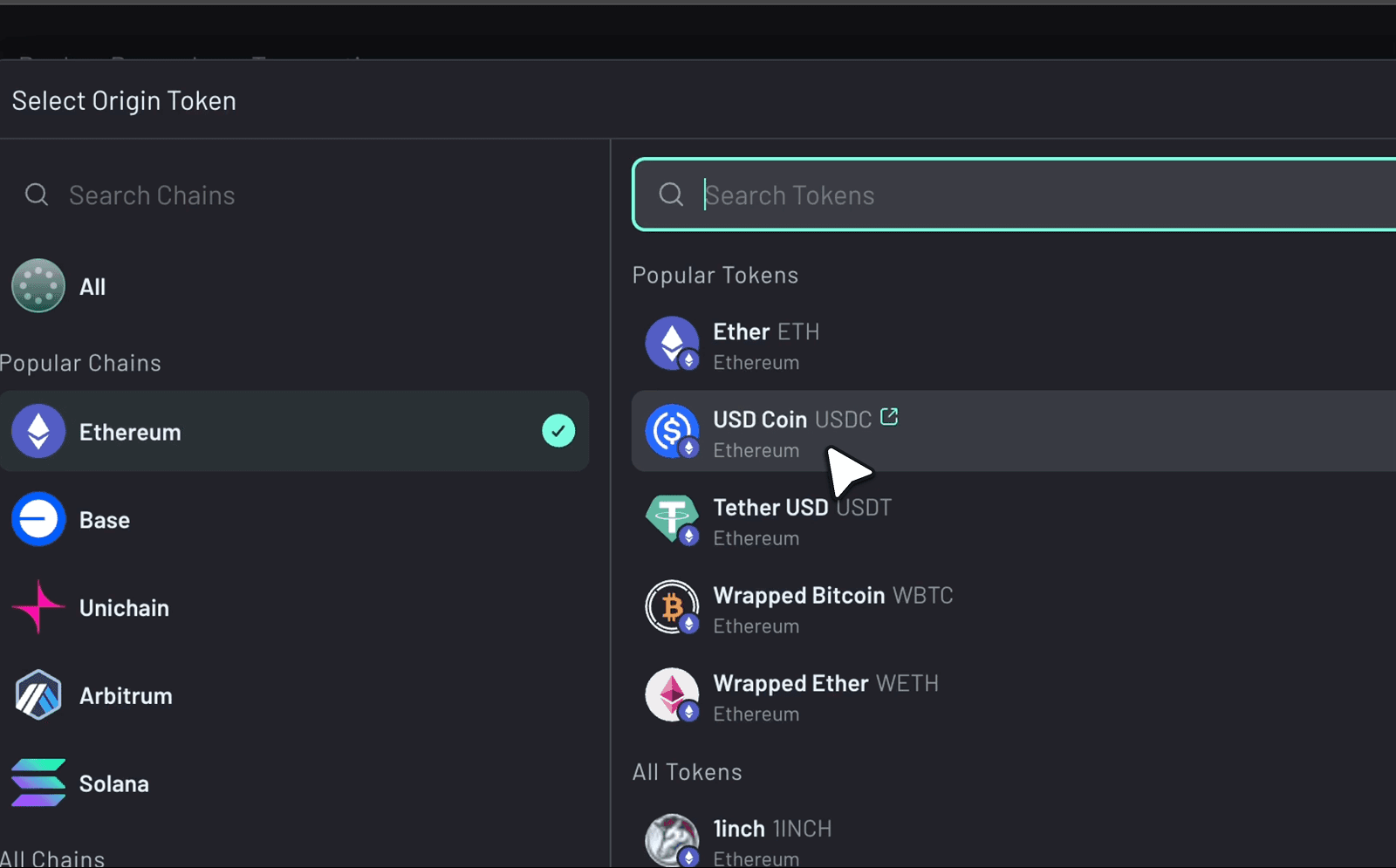Click the Search Tokens input field
The image size is (1396, 868).
(1003, 195)
